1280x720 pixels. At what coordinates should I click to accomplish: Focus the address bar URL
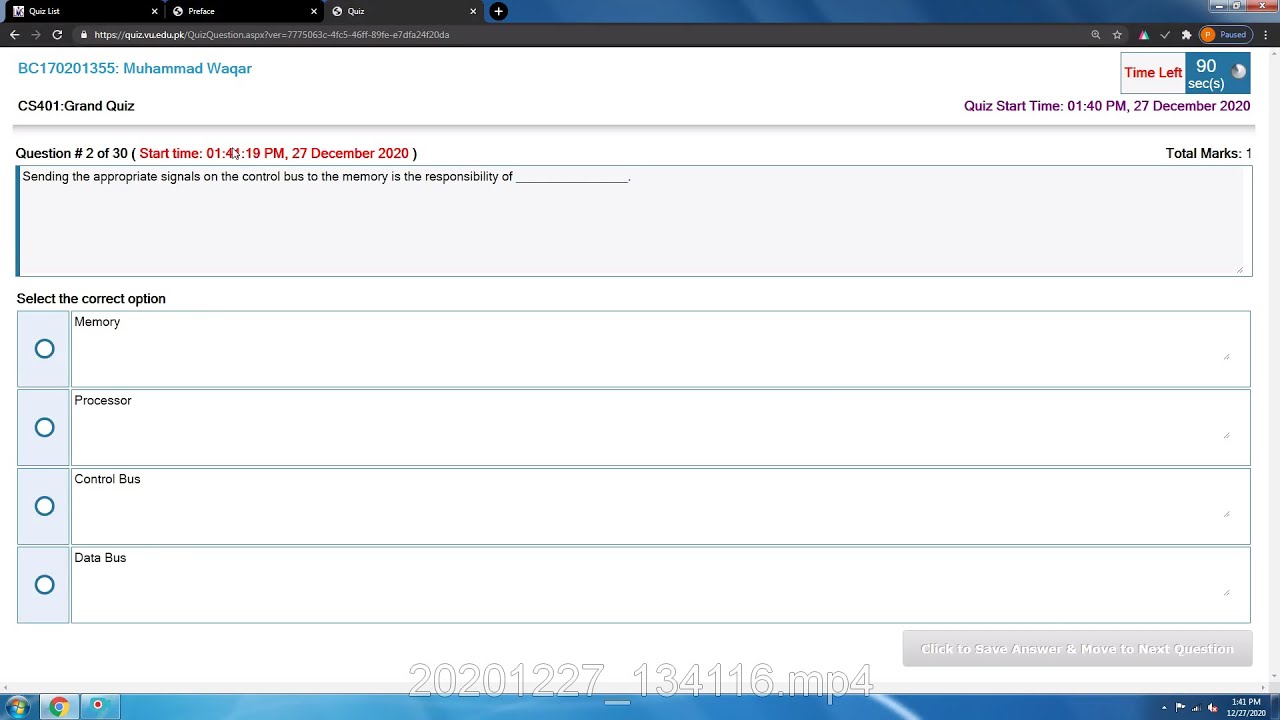coord(272,35)
